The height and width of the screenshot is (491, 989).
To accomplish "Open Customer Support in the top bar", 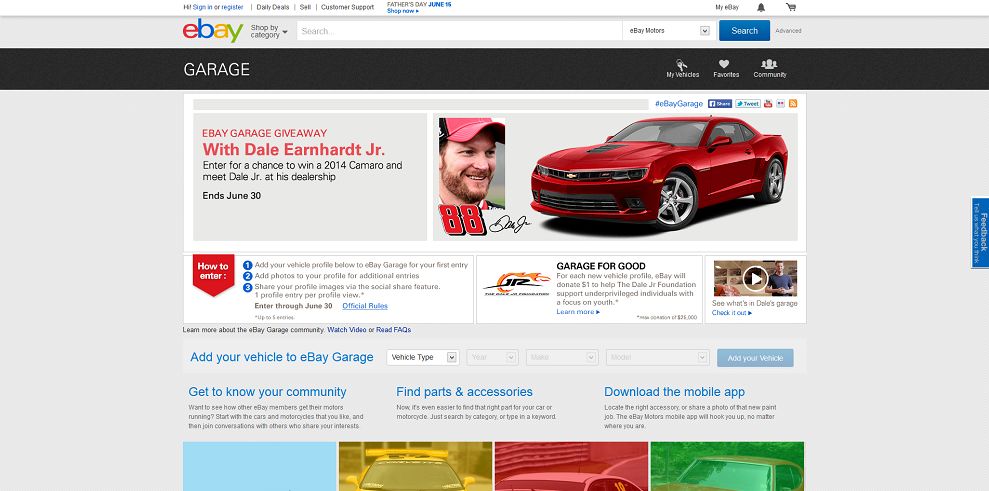I will [x=348, y=8].
